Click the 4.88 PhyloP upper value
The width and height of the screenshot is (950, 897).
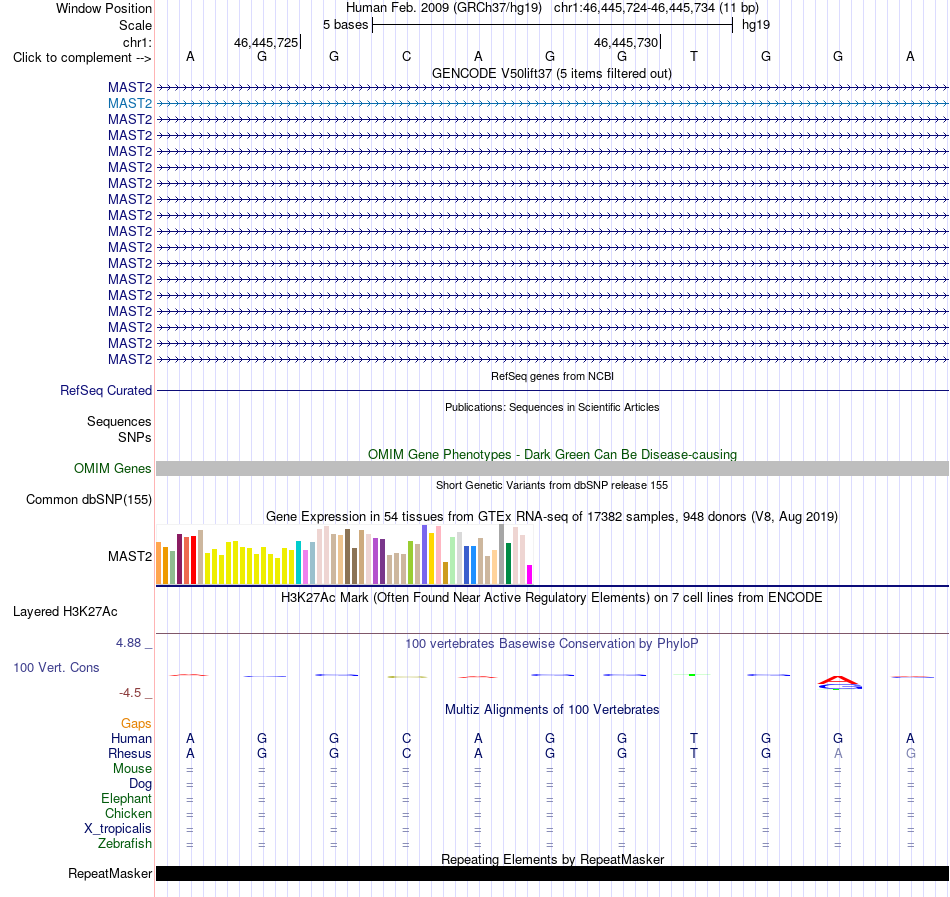(x=128, y=643)
